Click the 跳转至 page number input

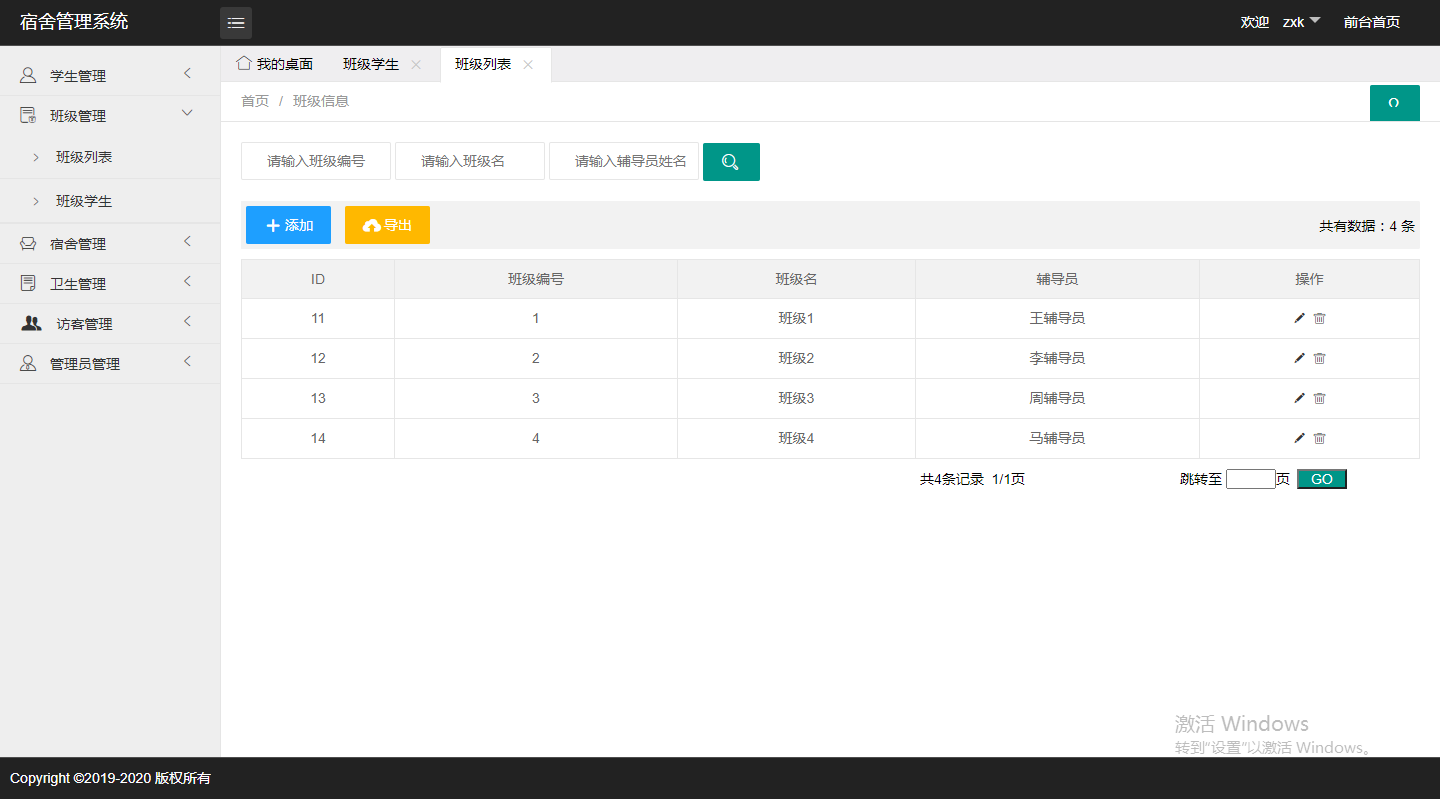click(x=1251, y=479)
